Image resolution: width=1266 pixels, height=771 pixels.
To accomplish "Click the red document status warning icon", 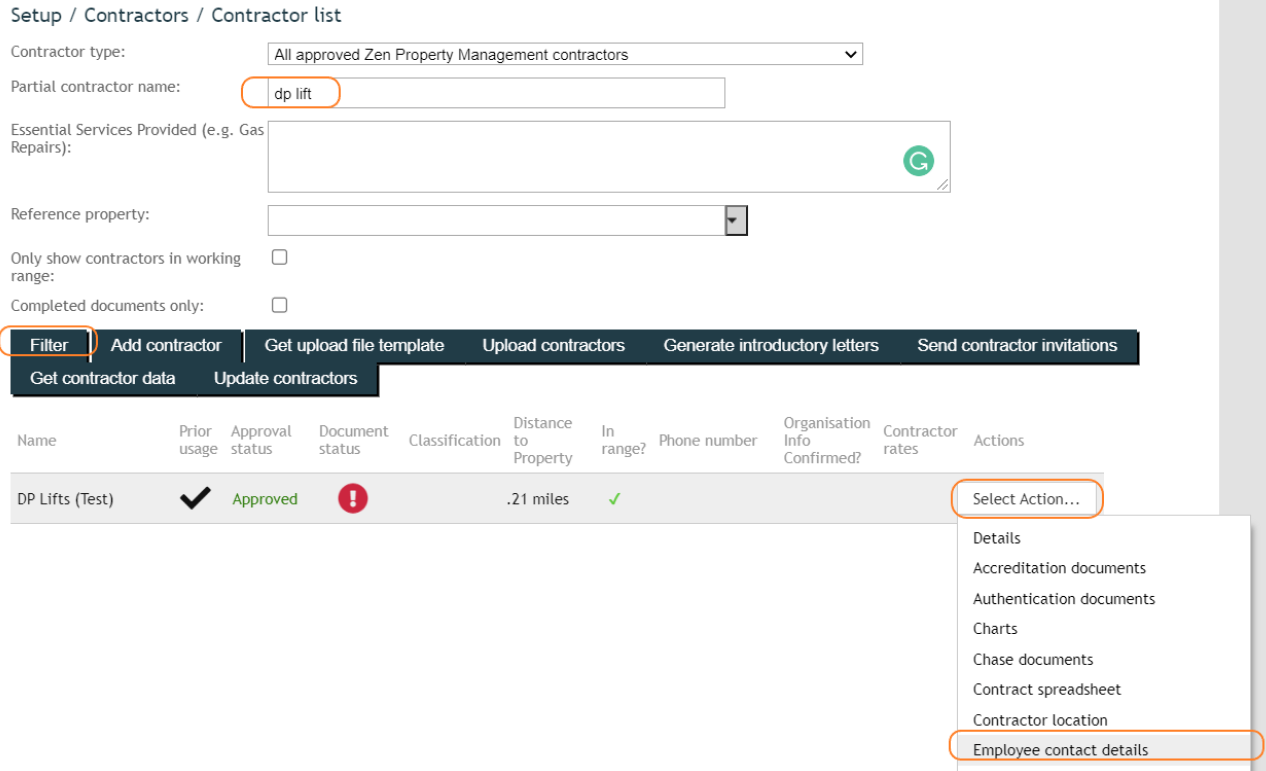I will (353, 498).
